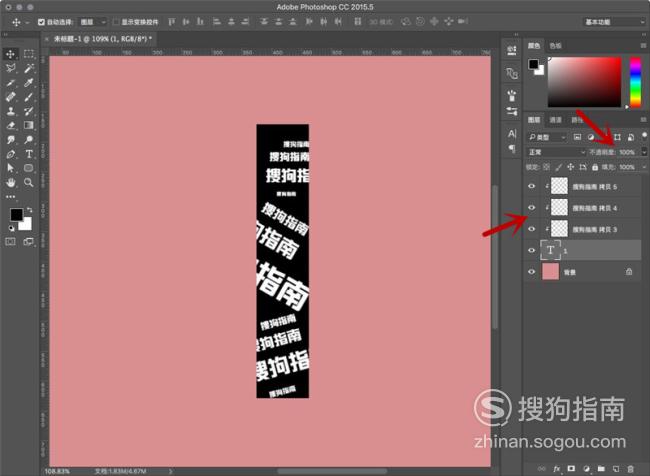
Task: Open the Color panel flyout menu
Action: [643, 46]
